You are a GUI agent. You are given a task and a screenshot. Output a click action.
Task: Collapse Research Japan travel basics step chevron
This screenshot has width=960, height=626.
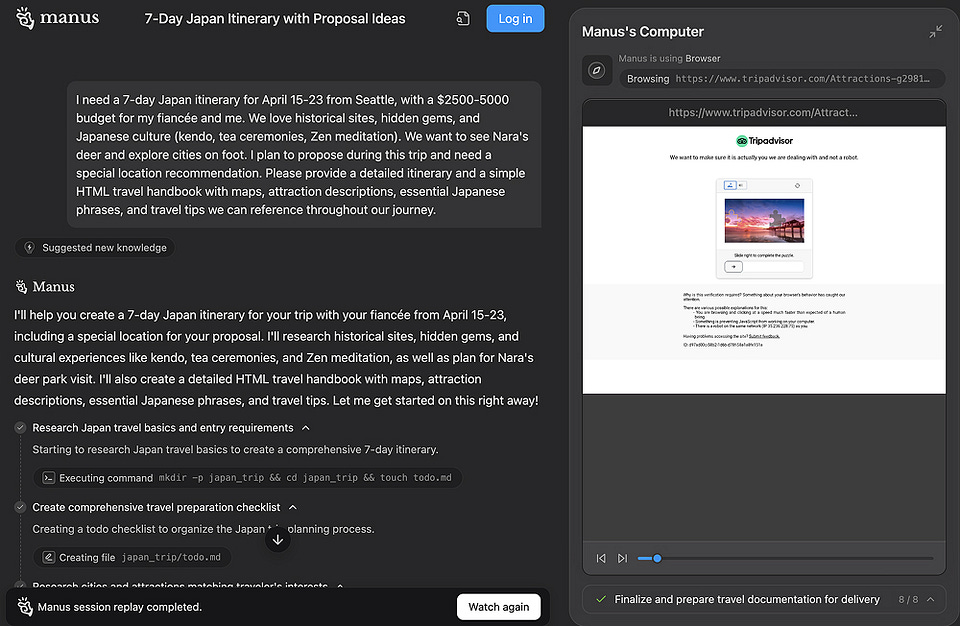tap(306, 428)
